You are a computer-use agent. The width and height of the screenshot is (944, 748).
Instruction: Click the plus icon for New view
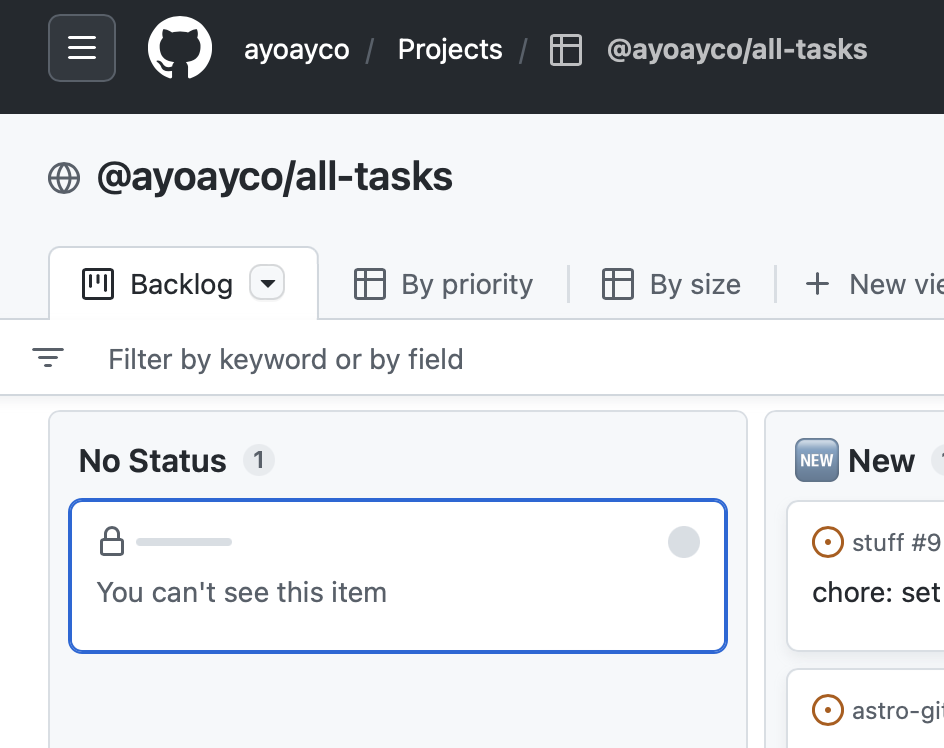817,284
